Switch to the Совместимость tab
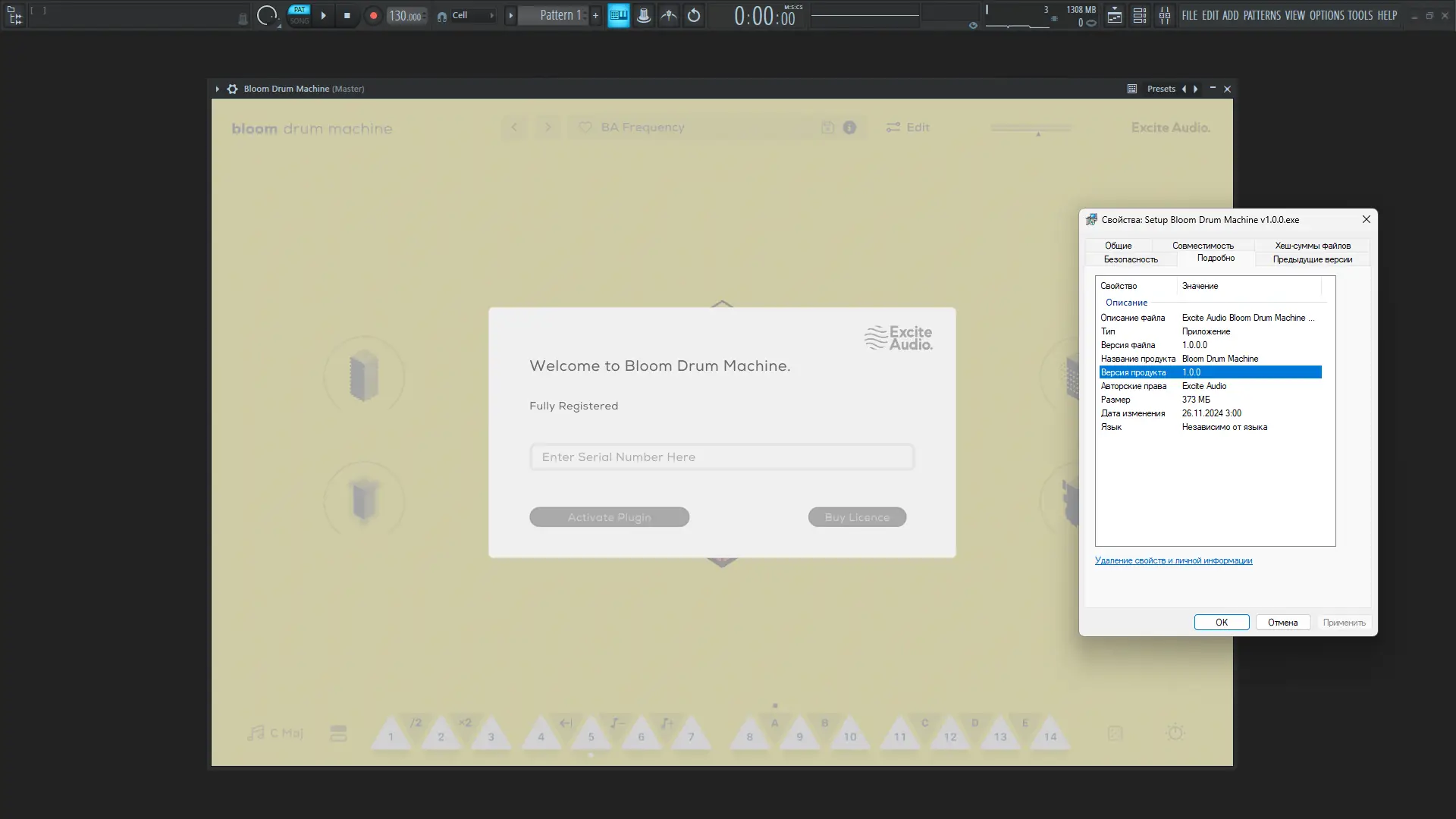This screenshot has width=1456, height=819. pyautogui.click(x=1203, y=246)
